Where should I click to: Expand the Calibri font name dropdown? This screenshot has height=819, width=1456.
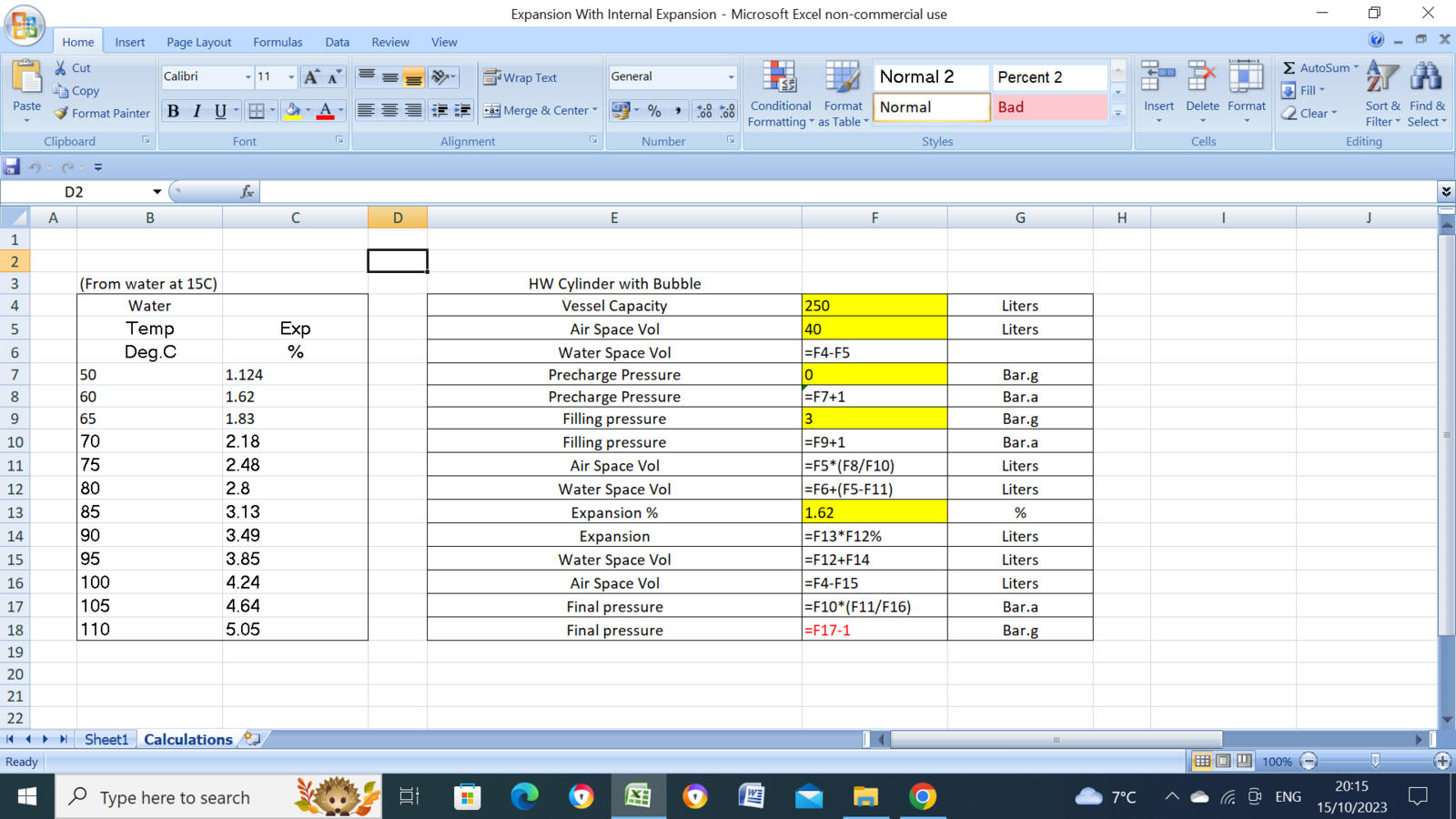click(248, 77)
